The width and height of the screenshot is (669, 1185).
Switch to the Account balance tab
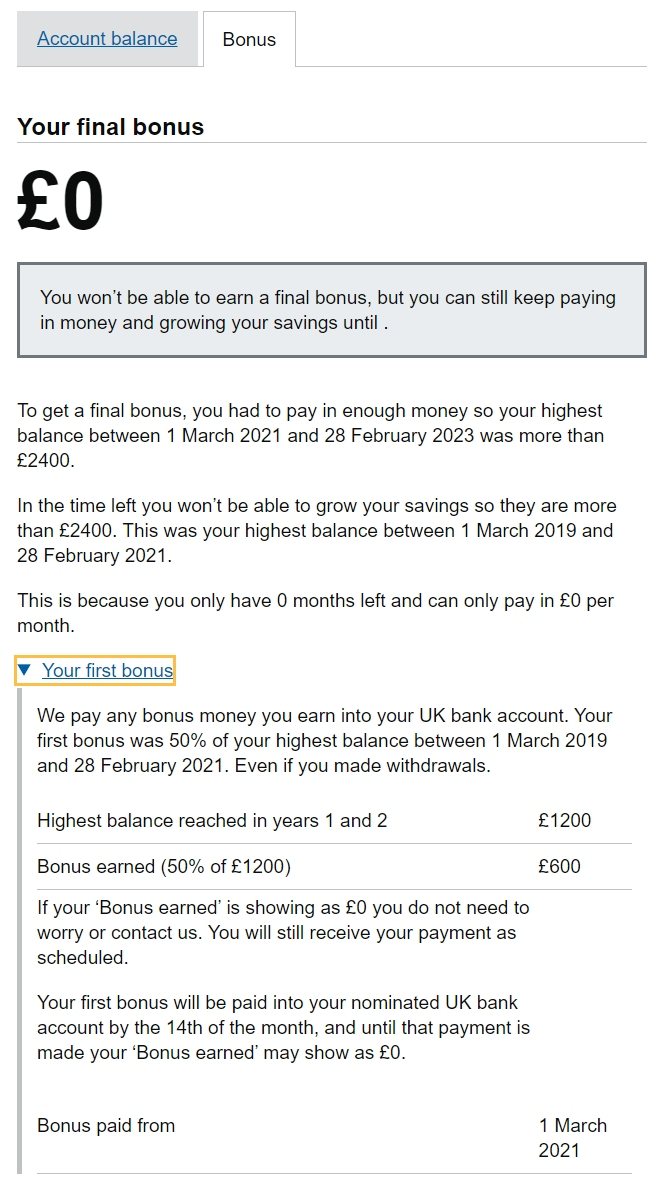click(x=107, y=39)
